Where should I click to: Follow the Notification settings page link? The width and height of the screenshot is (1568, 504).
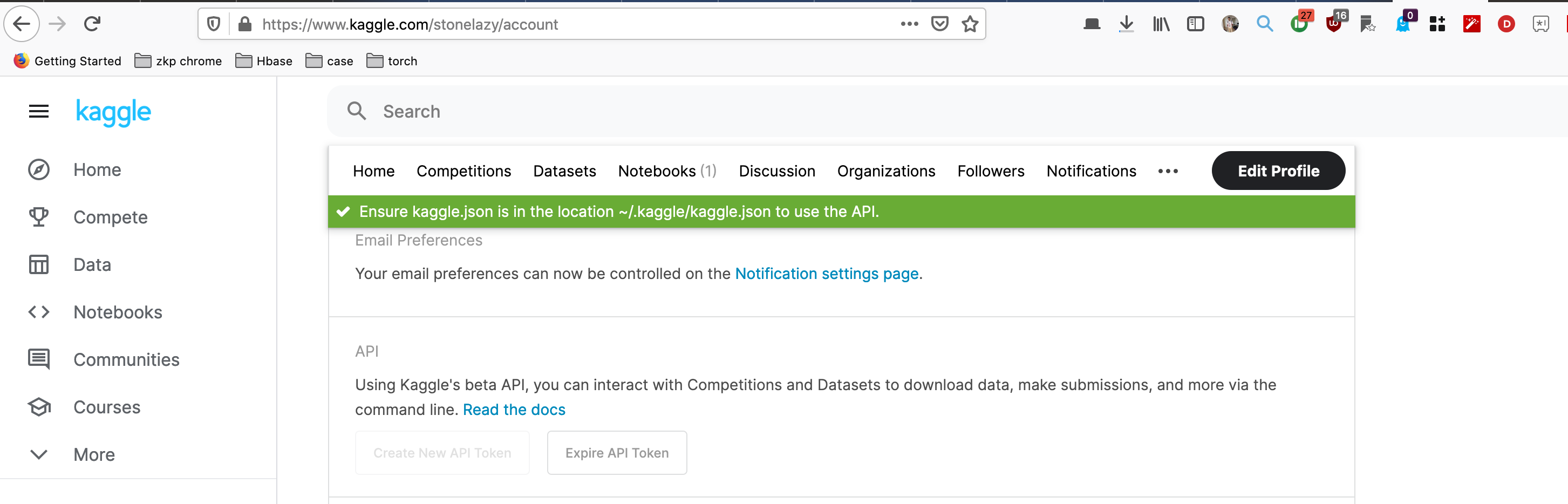tap(827, 274)
